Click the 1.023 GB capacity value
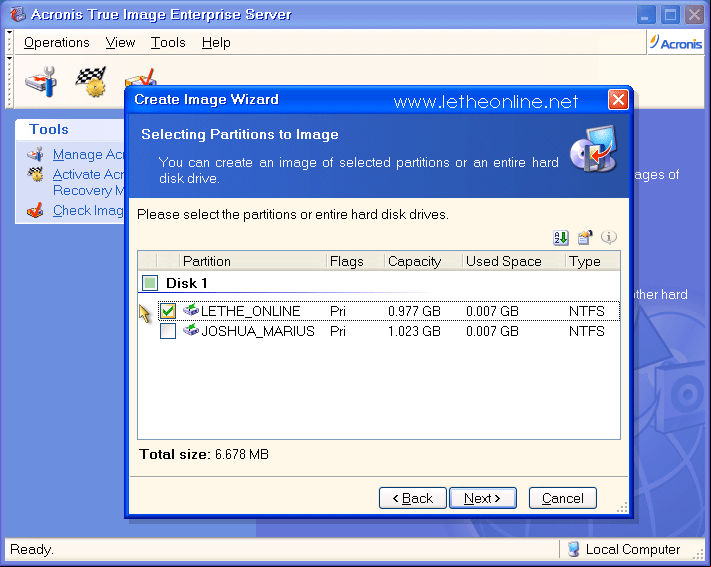Viewport: 711px width, 567px height. pyautogui.click(x=414, y=331)
